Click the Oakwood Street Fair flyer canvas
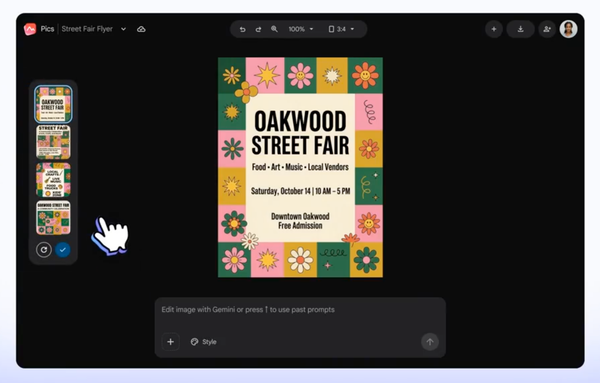The image size is (600, 383). click(300, 168)
